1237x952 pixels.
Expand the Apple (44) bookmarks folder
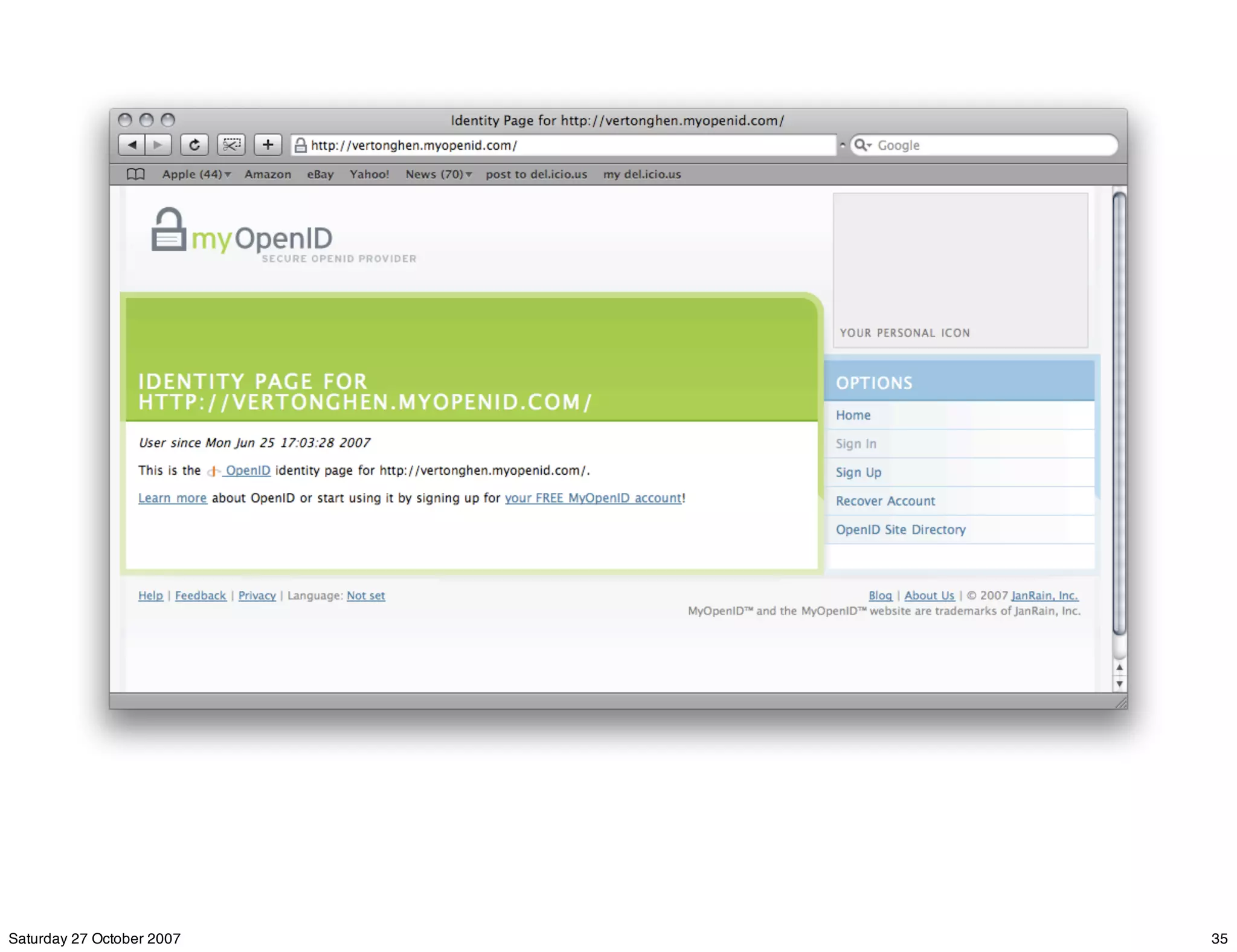(196, 174)
